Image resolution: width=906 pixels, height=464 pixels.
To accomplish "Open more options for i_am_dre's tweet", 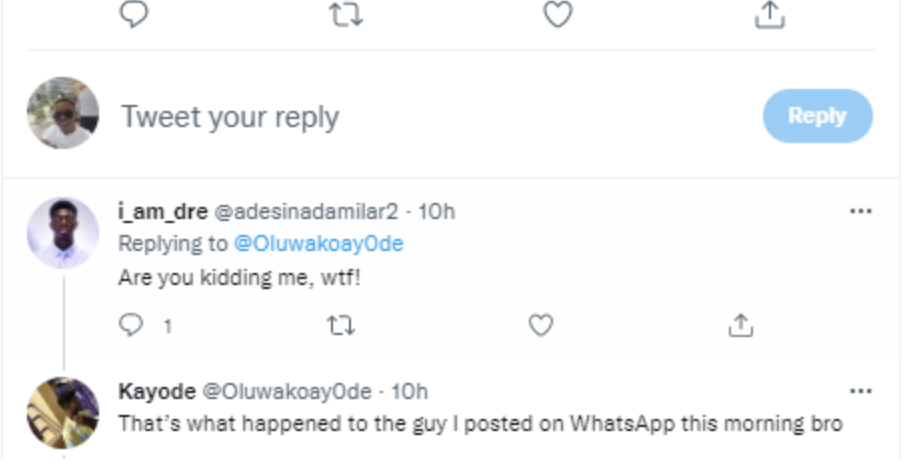I will pyautogui.click(x=860, y=212).
